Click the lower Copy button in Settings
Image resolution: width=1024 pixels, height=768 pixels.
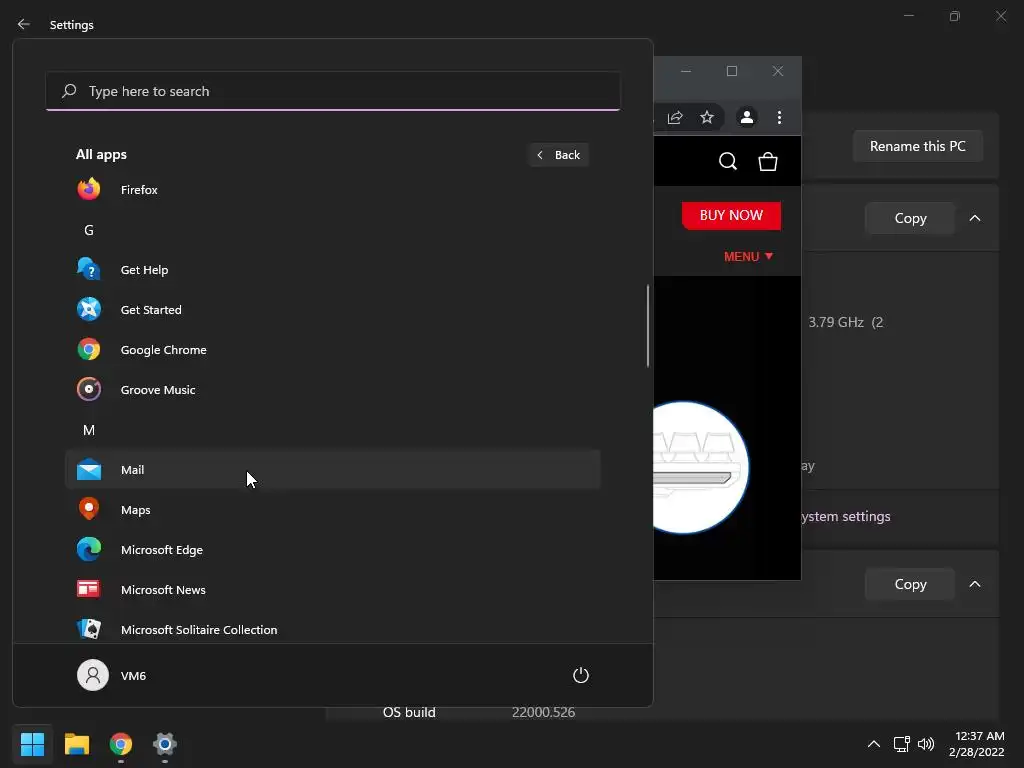coord(910,584)
